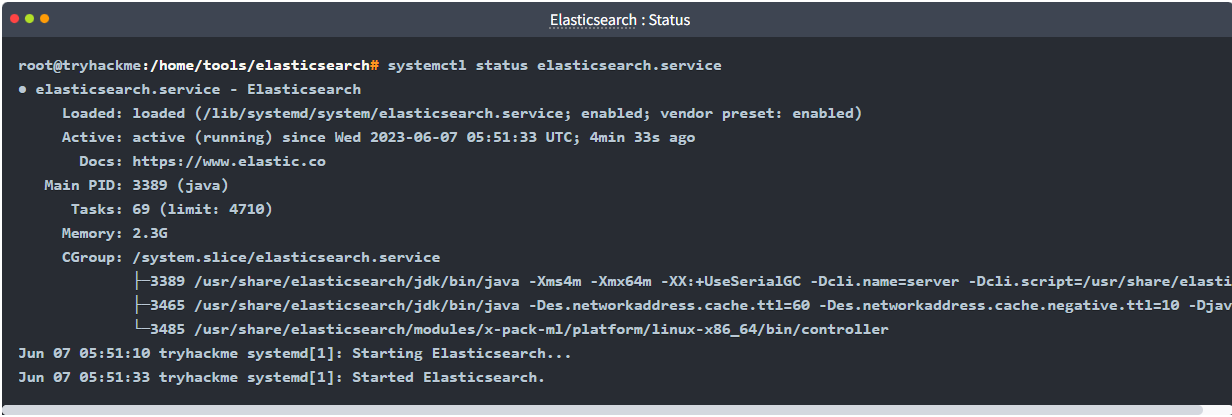This screenshot has height=417, width=1232.
Task: Click the Memory value "2.3G"
Action: [150, 234]
